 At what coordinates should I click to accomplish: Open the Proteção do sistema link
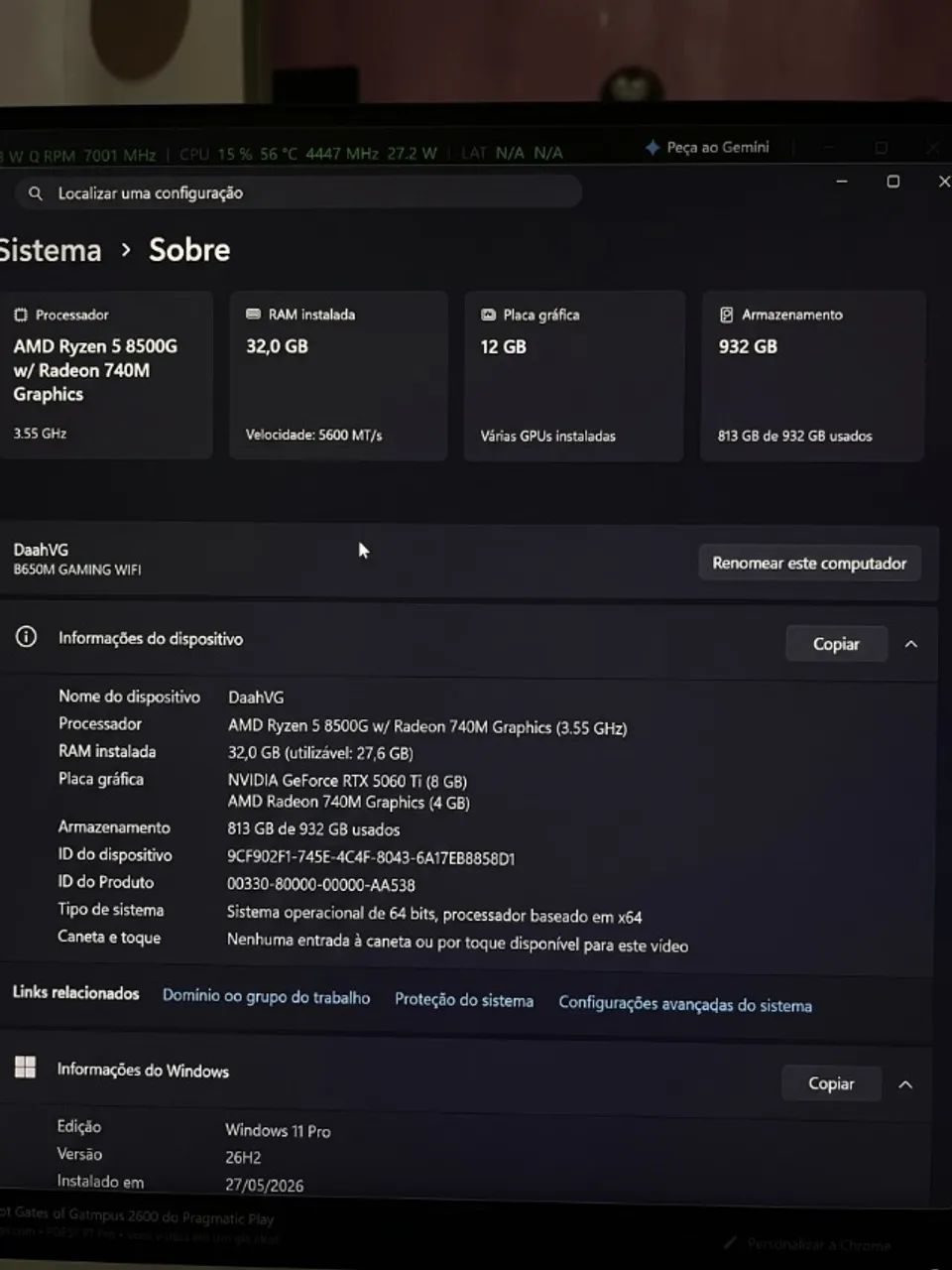(464, 1000)
